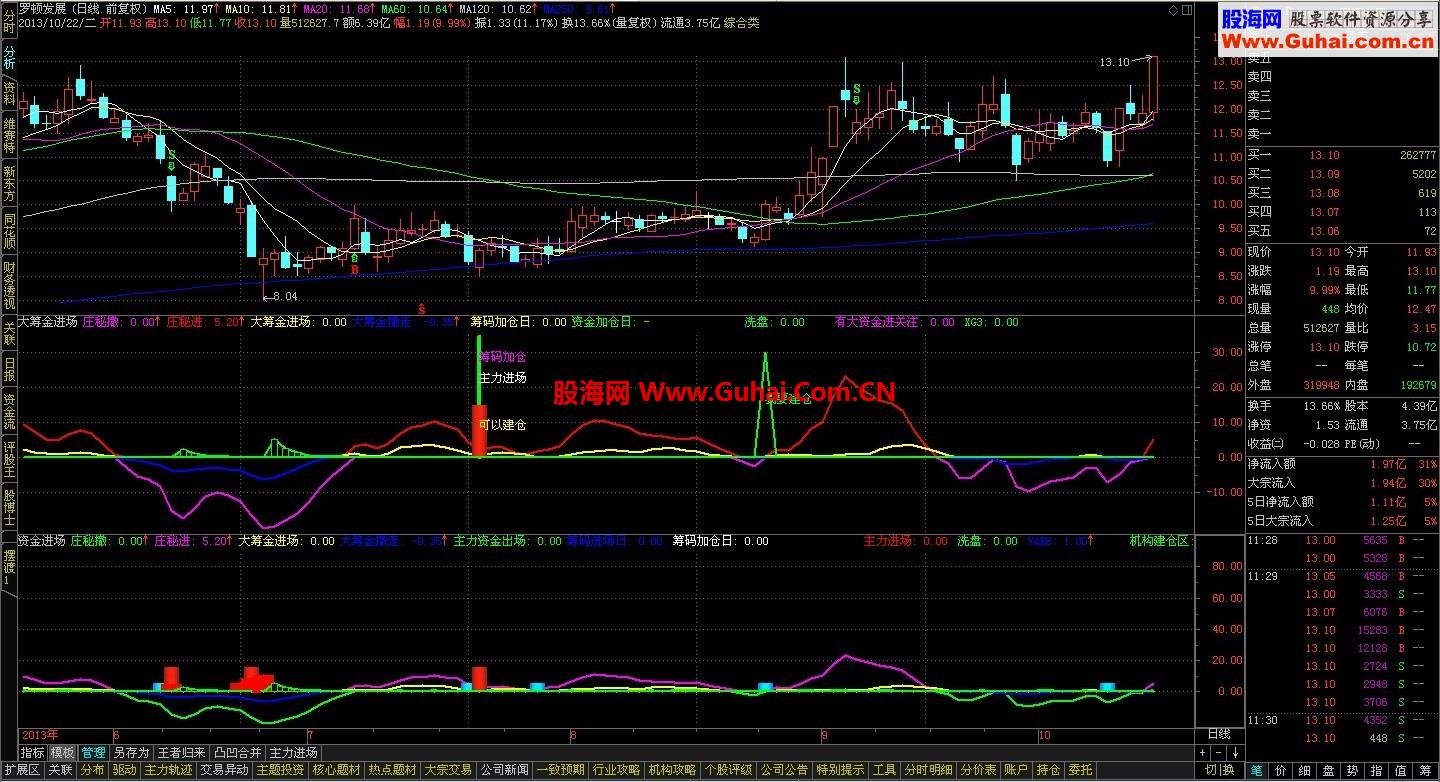Open the 公司新闻 tab

504,770
